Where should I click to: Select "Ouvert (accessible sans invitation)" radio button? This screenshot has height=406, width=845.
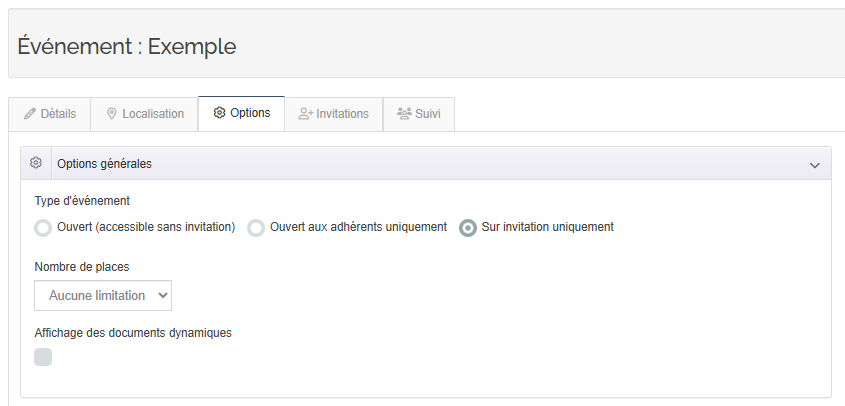(x=43, y=228)
